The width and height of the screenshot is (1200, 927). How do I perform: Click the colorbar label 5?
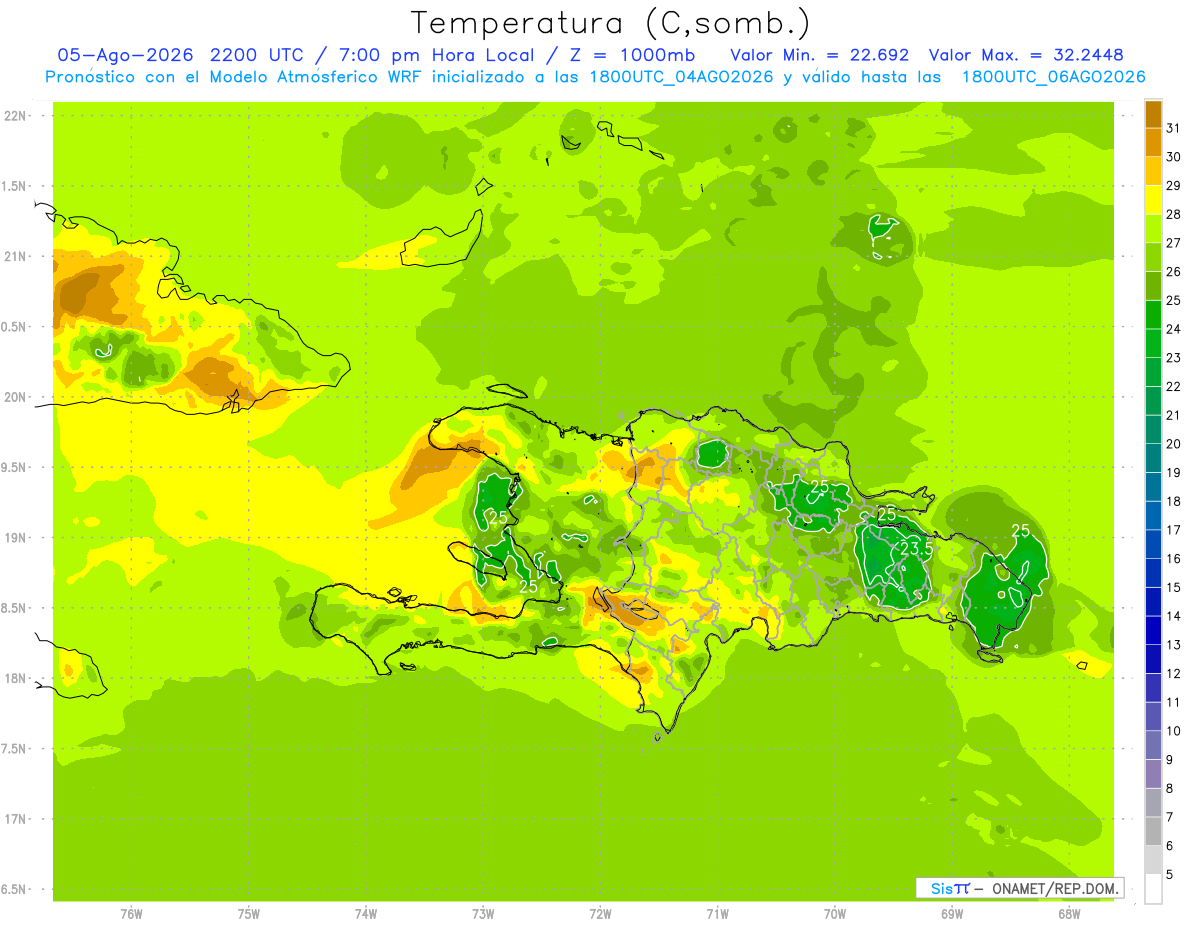(x=1171, y=875)
